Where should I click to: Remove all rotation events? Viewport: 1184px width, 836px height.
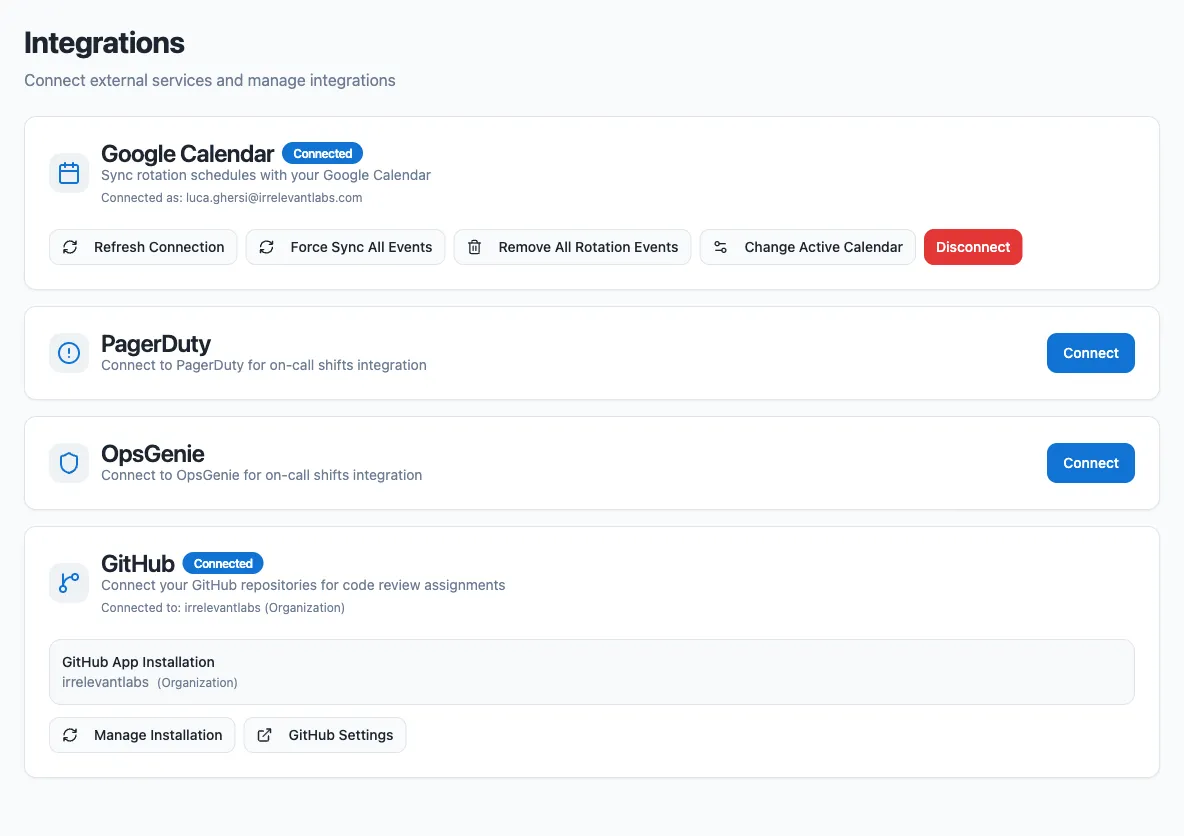pyautogui.click(x=572, y=247)
